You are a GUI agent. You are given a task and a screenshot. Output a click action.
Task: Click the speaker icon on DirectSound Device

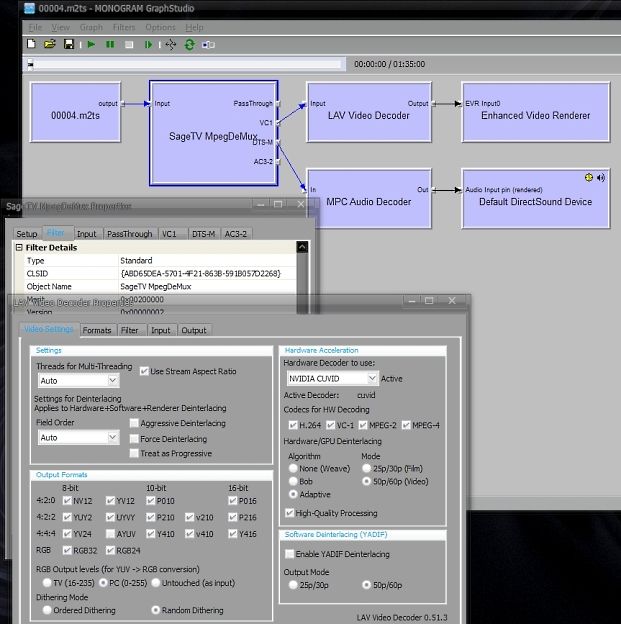[601, 179]
